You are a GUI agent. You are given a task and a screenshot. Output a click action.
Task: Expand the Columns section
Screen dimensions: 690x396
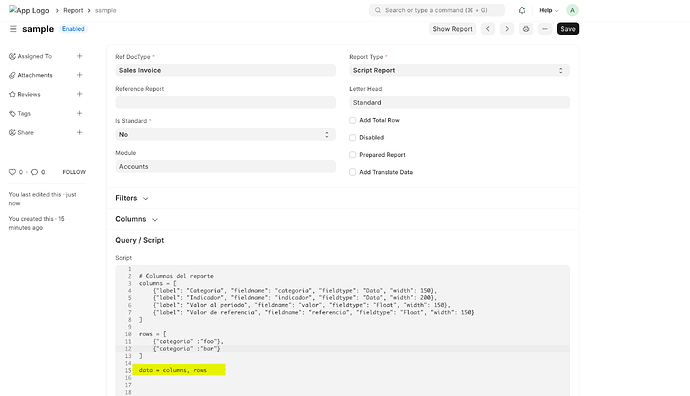tap(136, 219)
